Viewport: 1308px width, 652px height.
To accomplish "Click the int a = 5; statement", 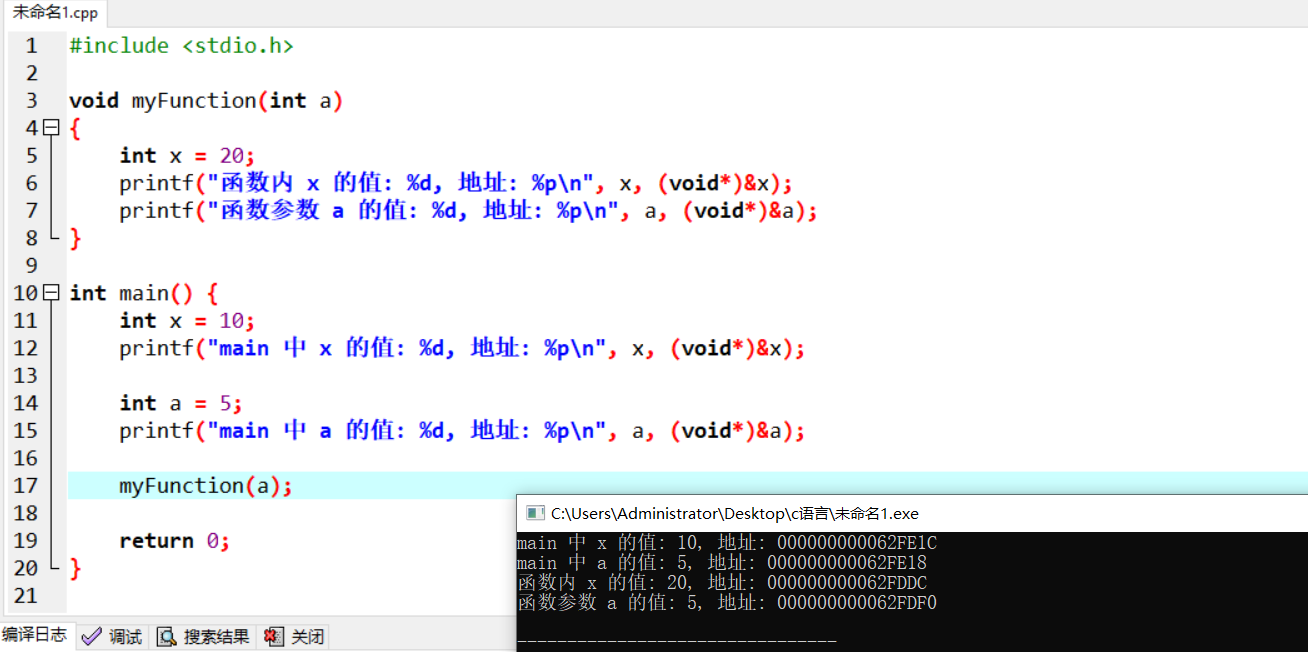I will 181,403.
